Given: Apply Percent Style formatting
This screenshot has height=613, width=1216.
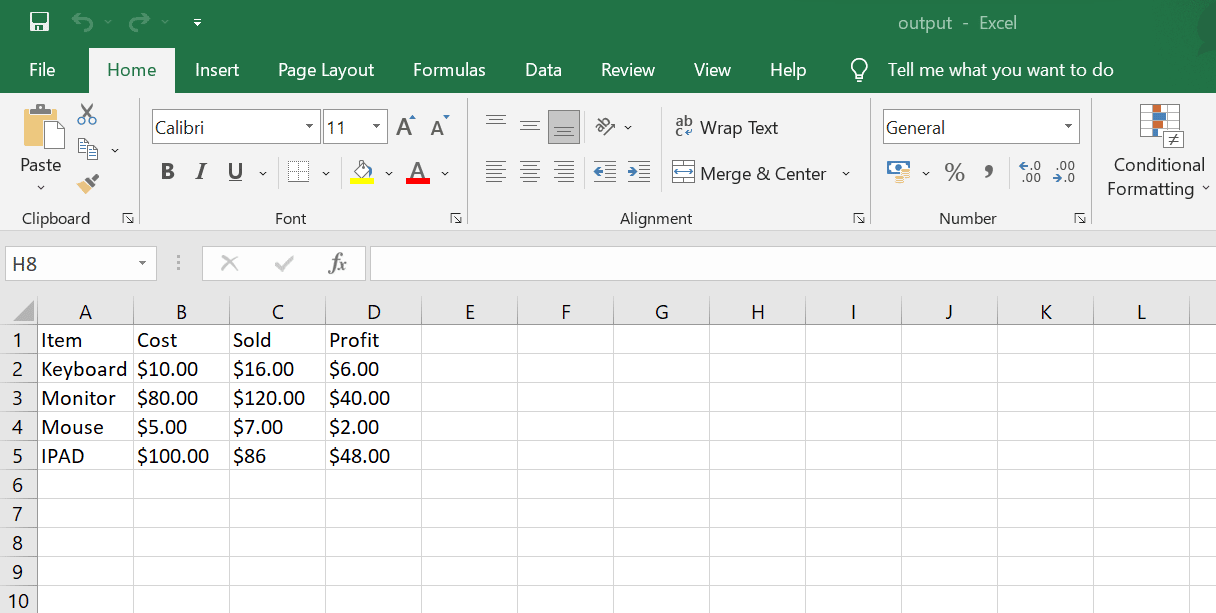Looking at the screenshot, I should point(955,172).
